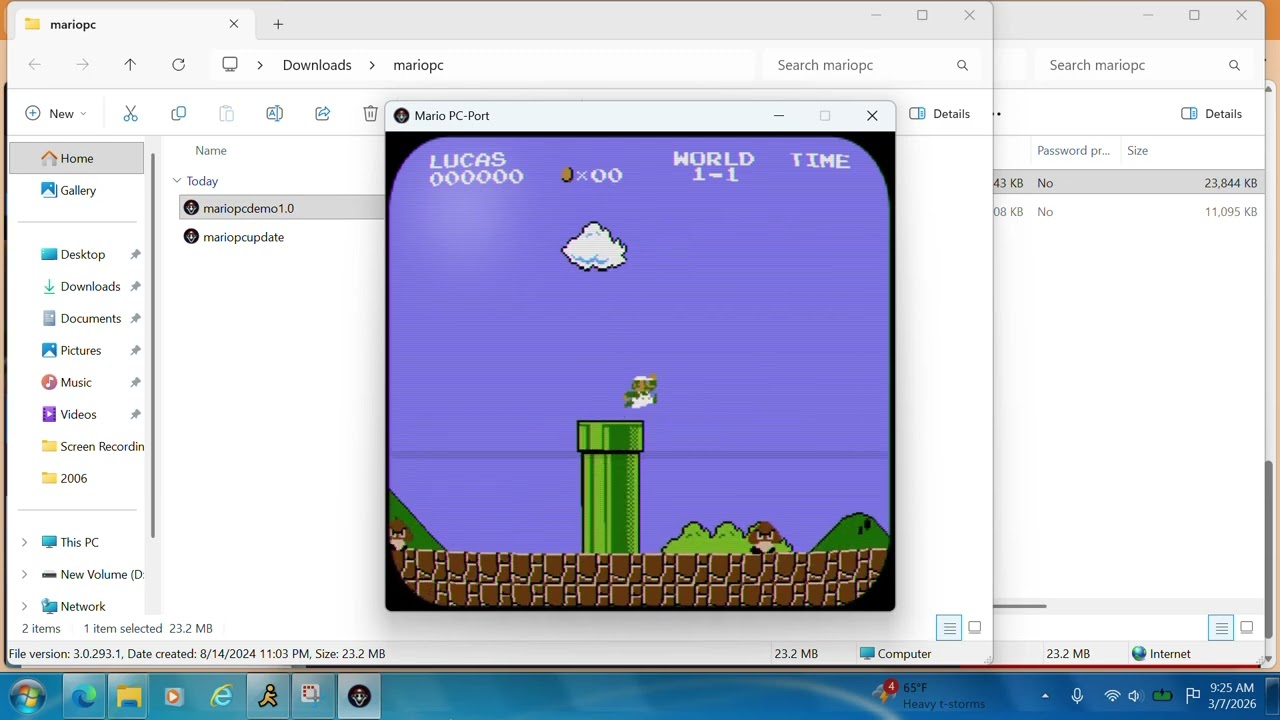Show hidden system tray icons

[1045, 696]
